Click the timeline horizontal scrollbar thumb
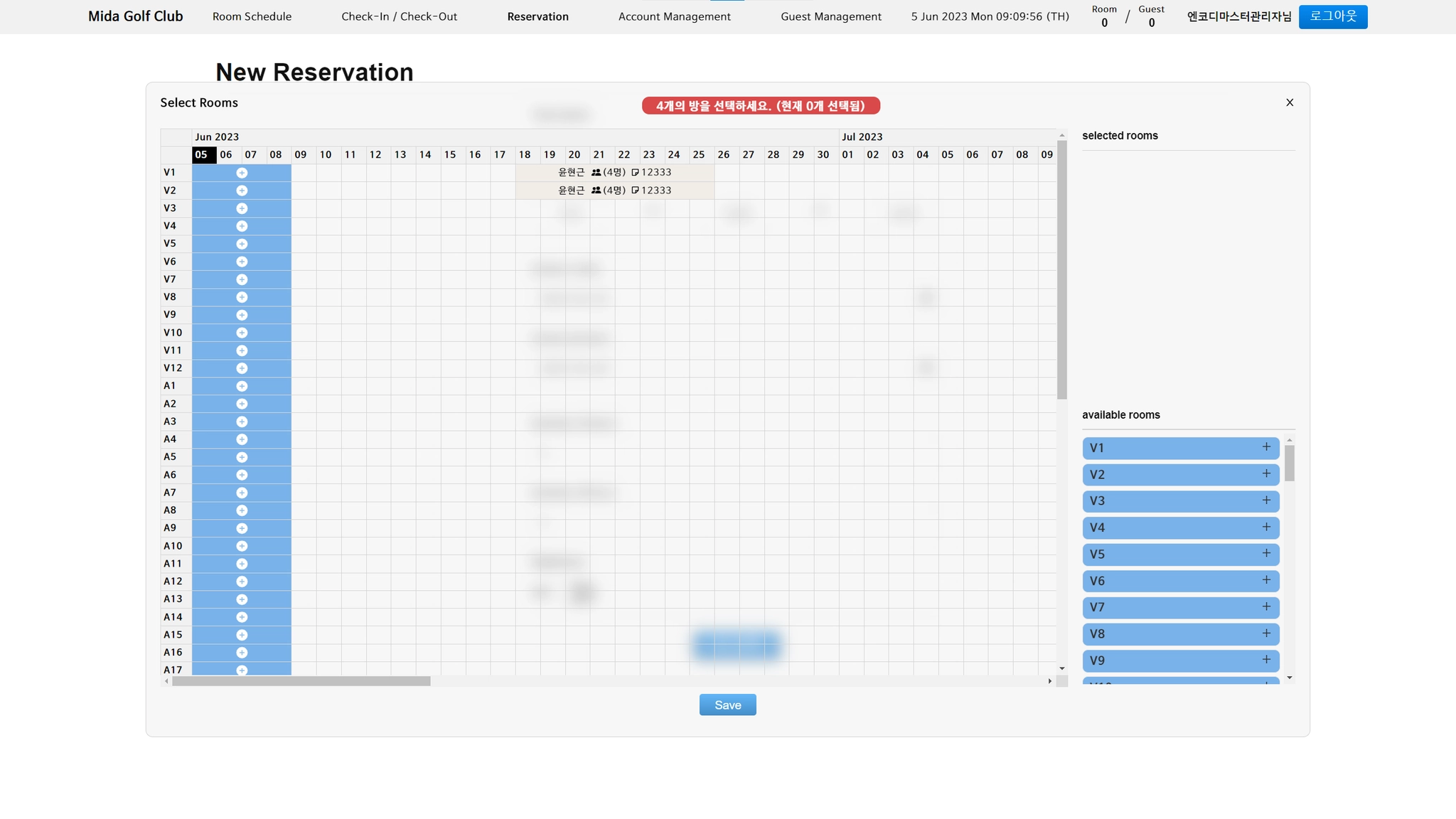Screen dimensions: 1456x819 (301, 681)
